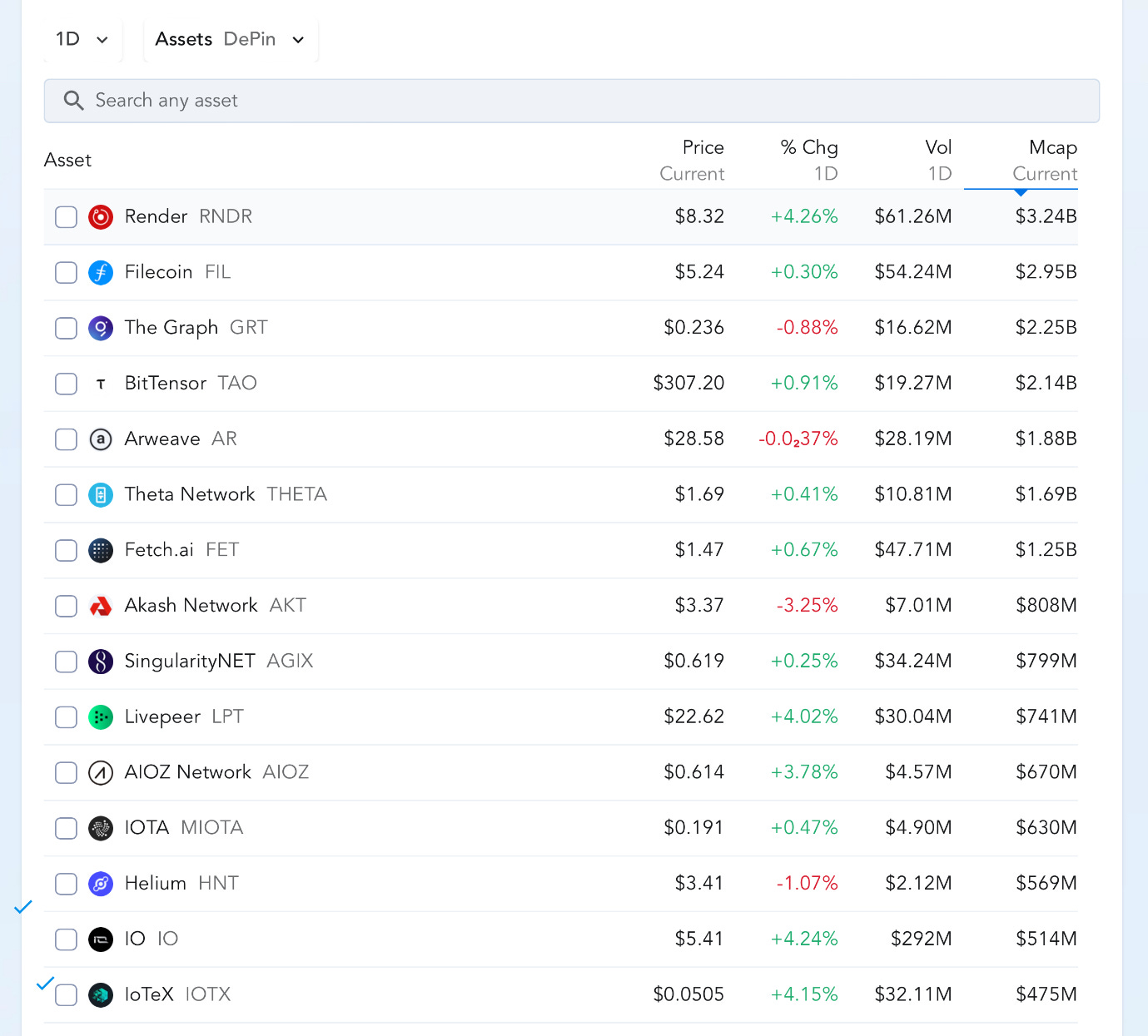Image resolution: width=1148 pixels, height=1036 pixels.
Task: Toggle the Theta Network checkbox
Action: [66, 495]
